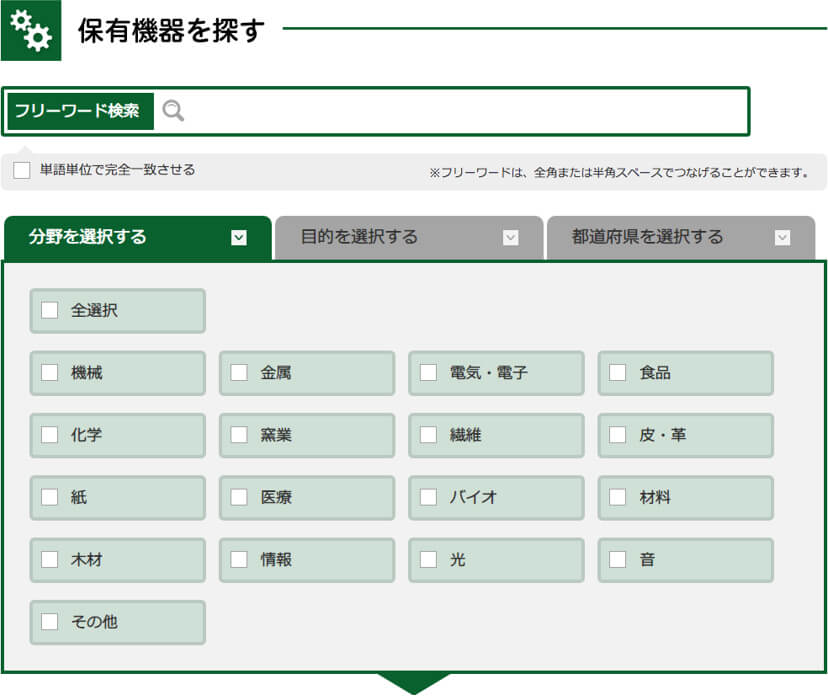
Task: Check the 機械 category checkbox
Action: click(x=48, y=373)
